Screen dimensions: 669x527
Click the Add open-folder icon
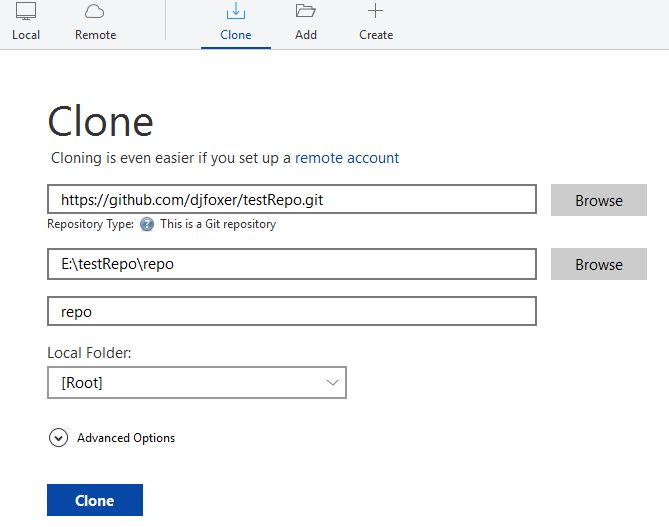tap(306, 12)
